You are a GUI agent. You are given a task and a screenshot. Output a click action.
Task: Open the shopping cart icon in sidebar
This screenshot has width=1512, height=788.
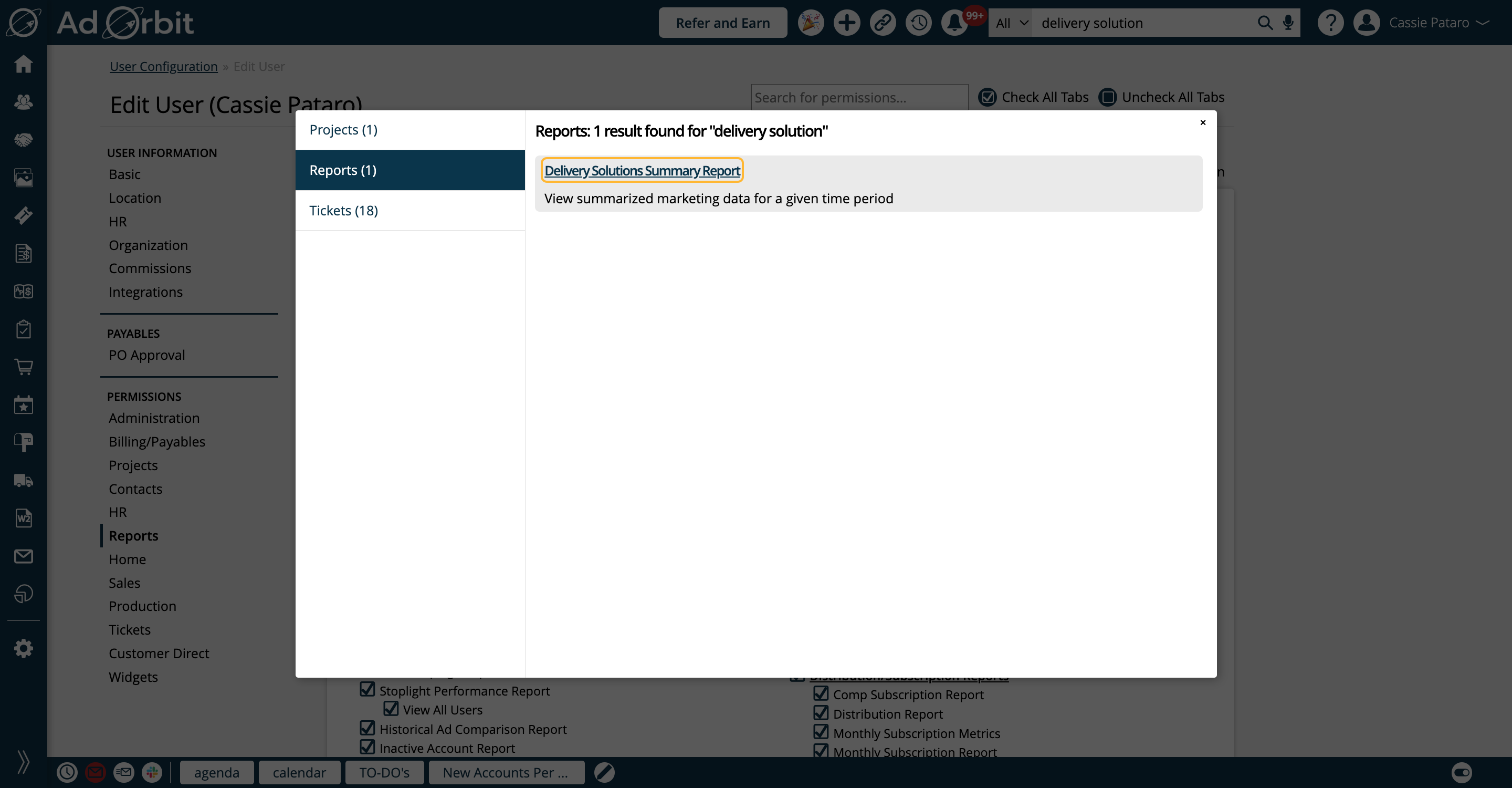click(x=24, y=367)
